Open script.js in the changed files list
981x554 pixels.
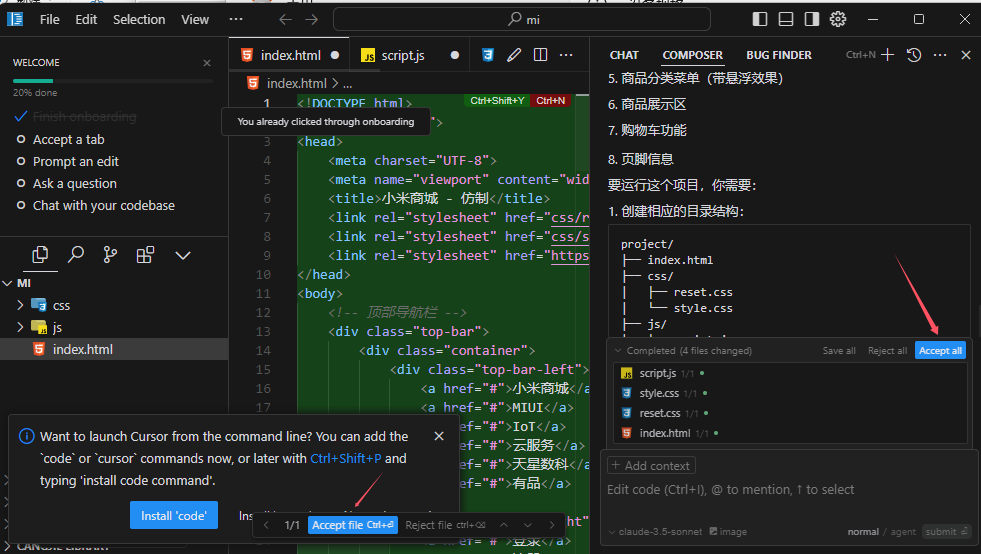658,373
